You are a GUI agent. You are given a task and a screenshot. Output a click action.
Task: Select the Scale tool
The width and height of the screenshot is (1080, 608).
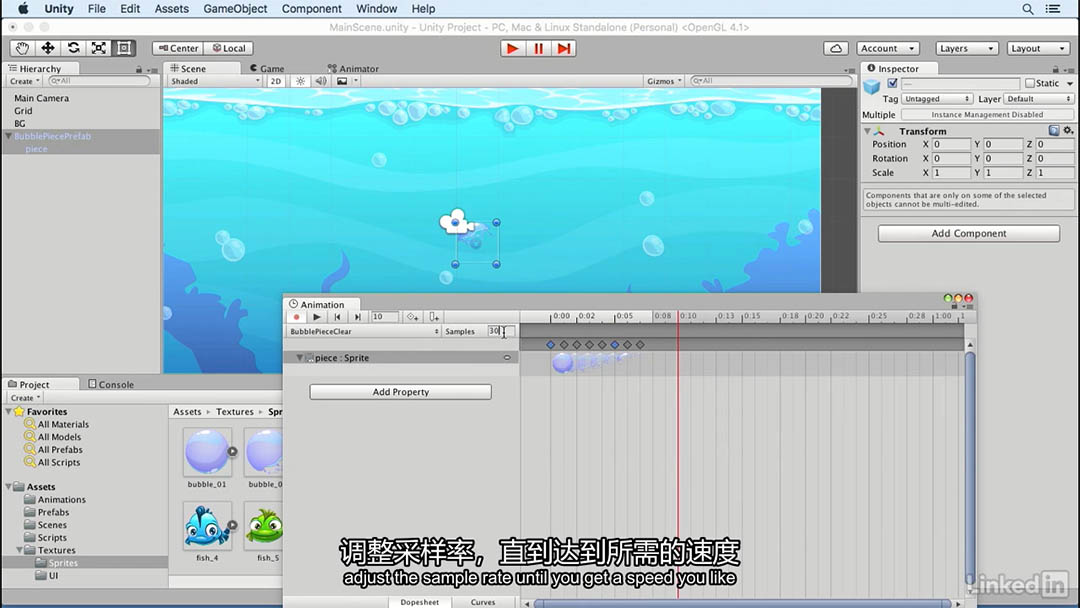pos(98,48)
